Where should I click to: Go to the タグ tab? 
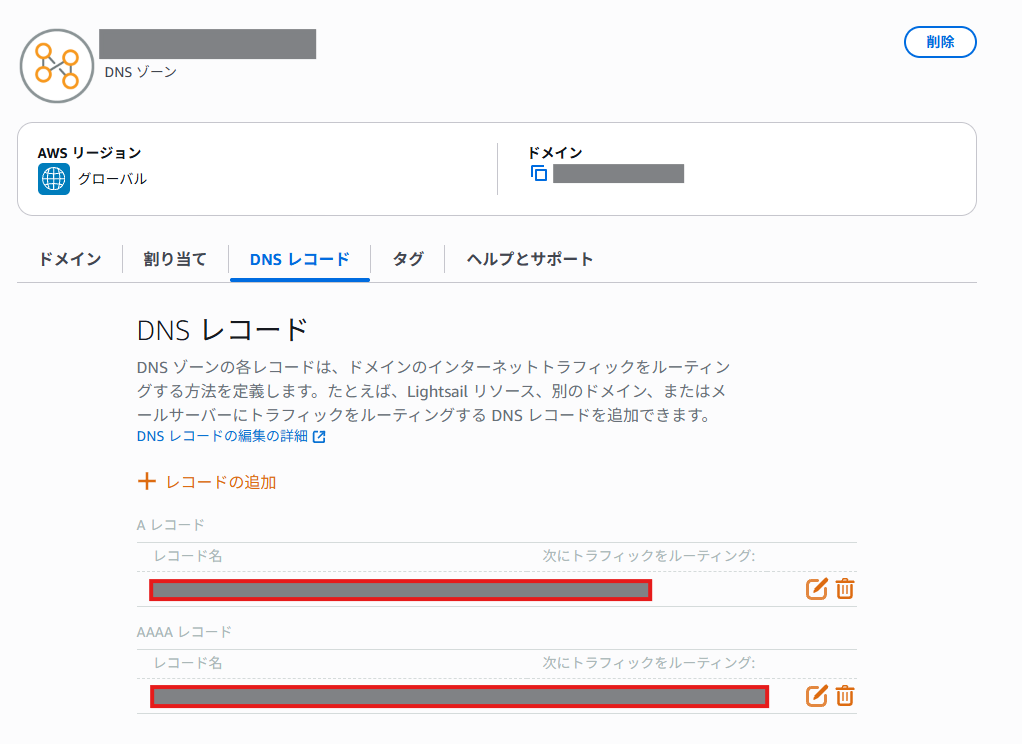click(x=407, y=259)
